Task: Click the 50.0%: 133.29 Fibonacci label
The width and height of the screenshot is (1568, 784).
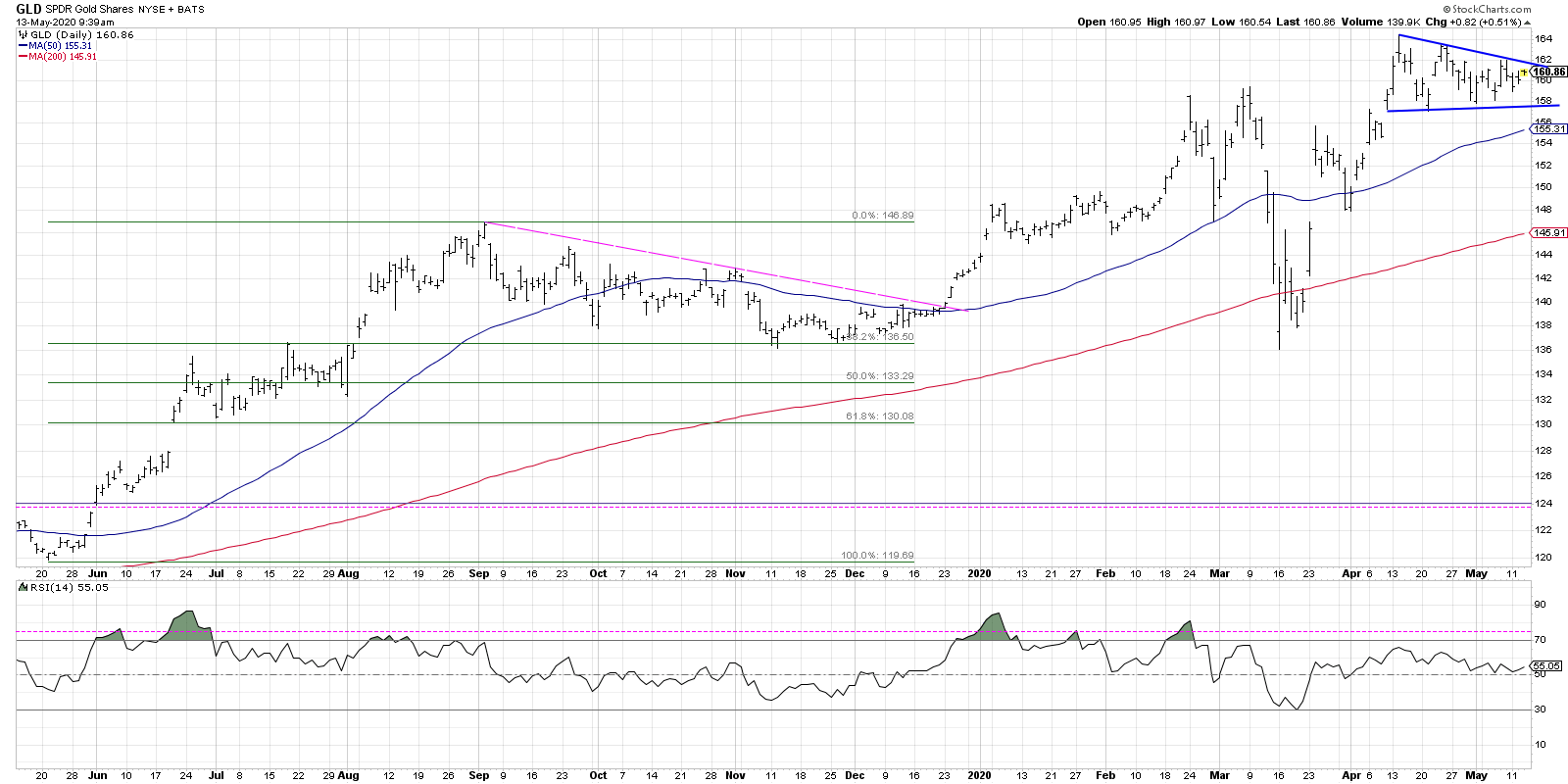Action: [x=880, y=376]
